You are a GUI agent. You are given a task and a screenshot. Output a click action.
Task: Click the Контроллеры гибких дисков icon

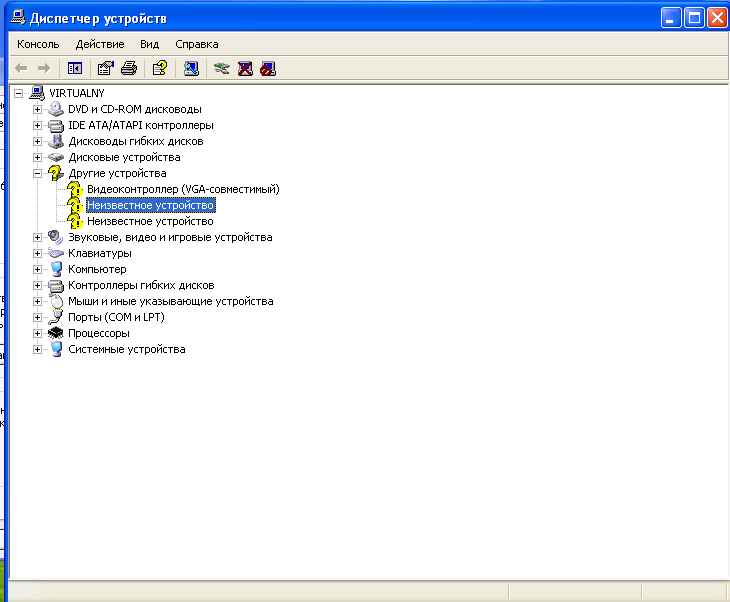tap(56, 285)
